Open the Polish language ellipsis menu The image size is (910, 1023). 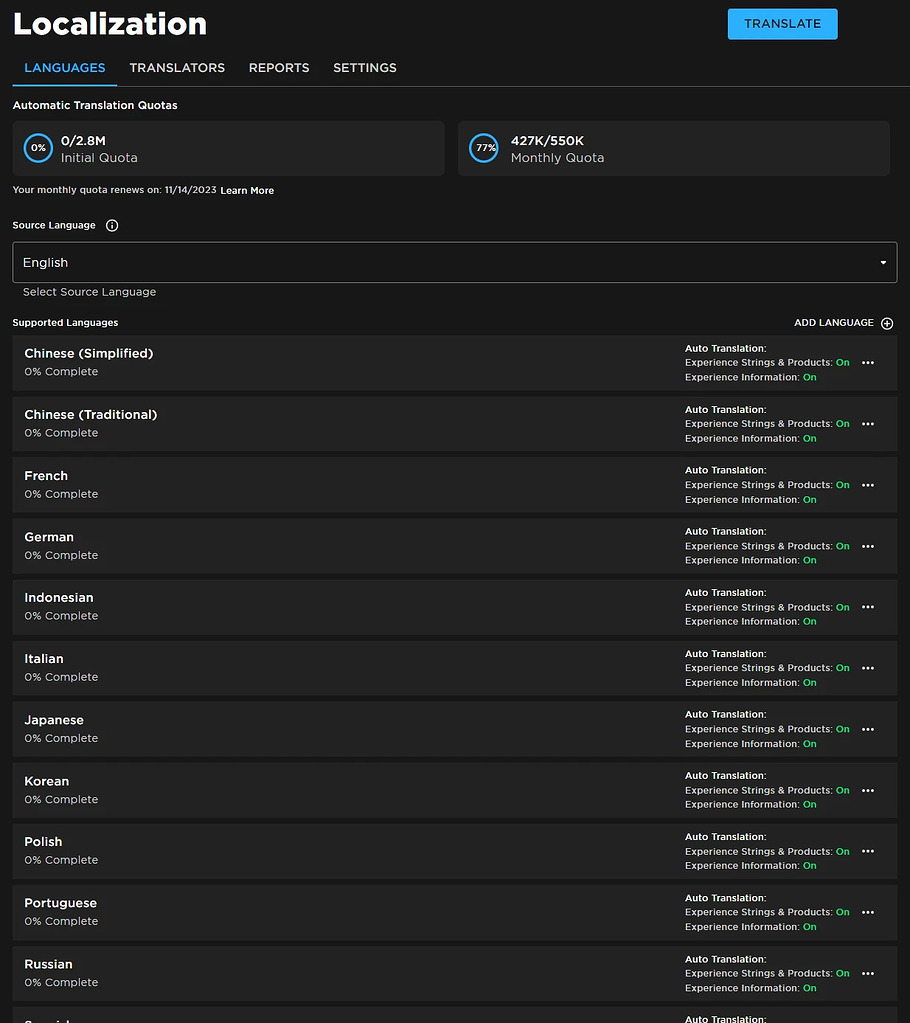868,851
